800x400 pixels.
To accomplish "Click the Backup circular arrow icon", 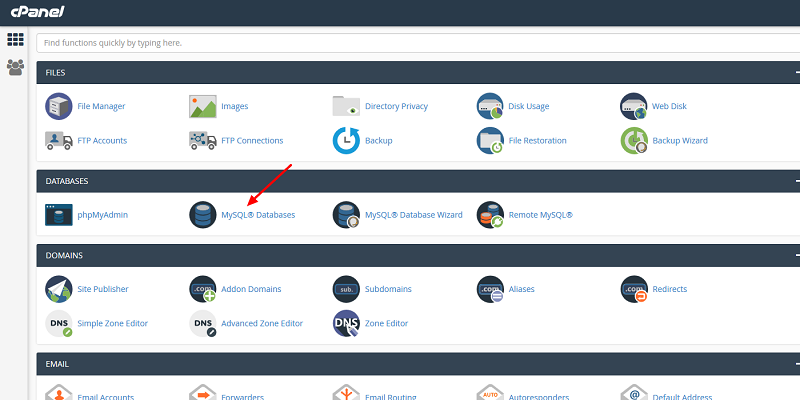I will [346, 140].
